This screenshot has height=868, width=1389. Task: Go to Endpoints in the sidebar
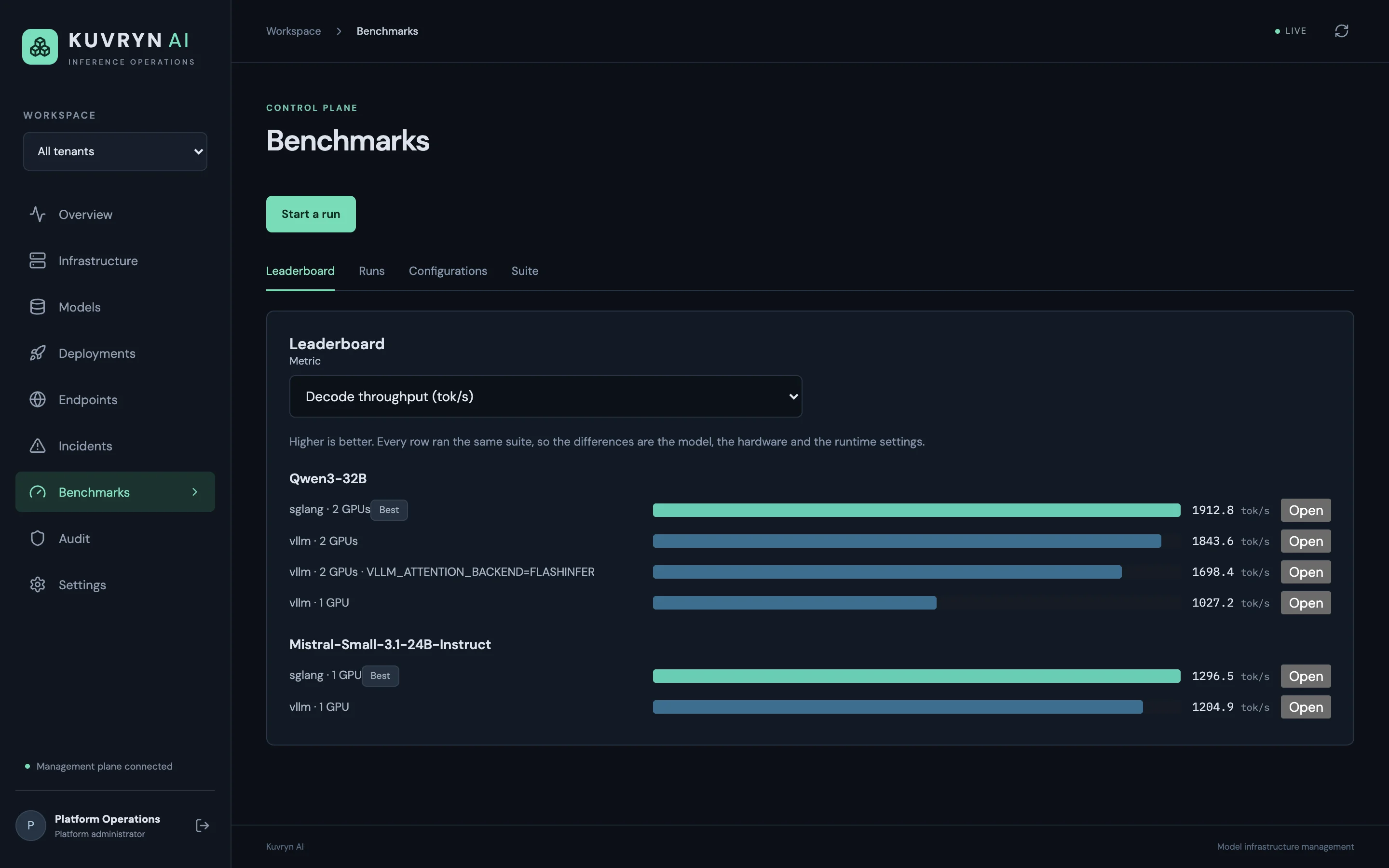[x=115, y=400]
